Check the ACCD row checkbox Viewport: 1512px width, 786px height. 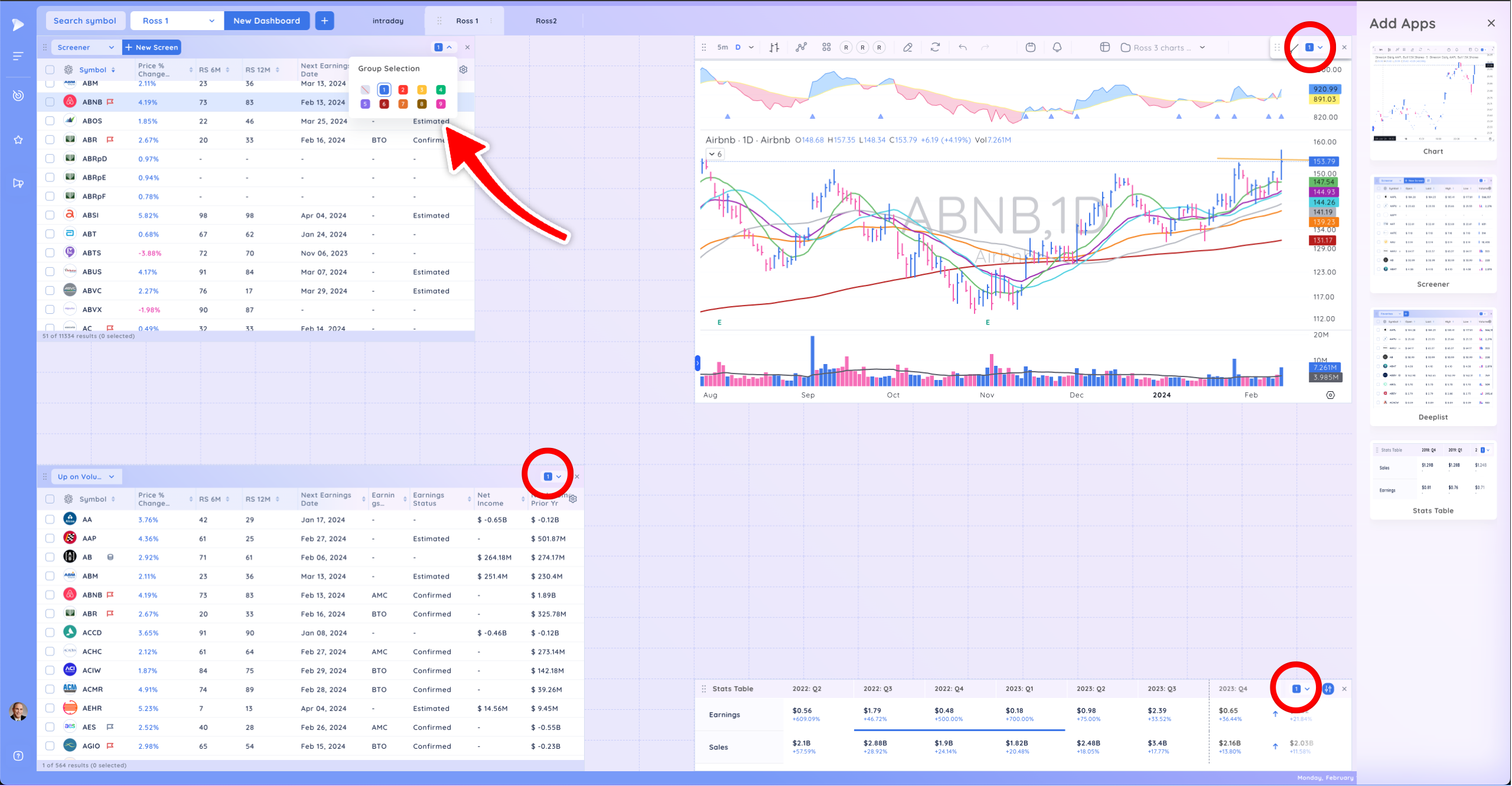point(50,632)
